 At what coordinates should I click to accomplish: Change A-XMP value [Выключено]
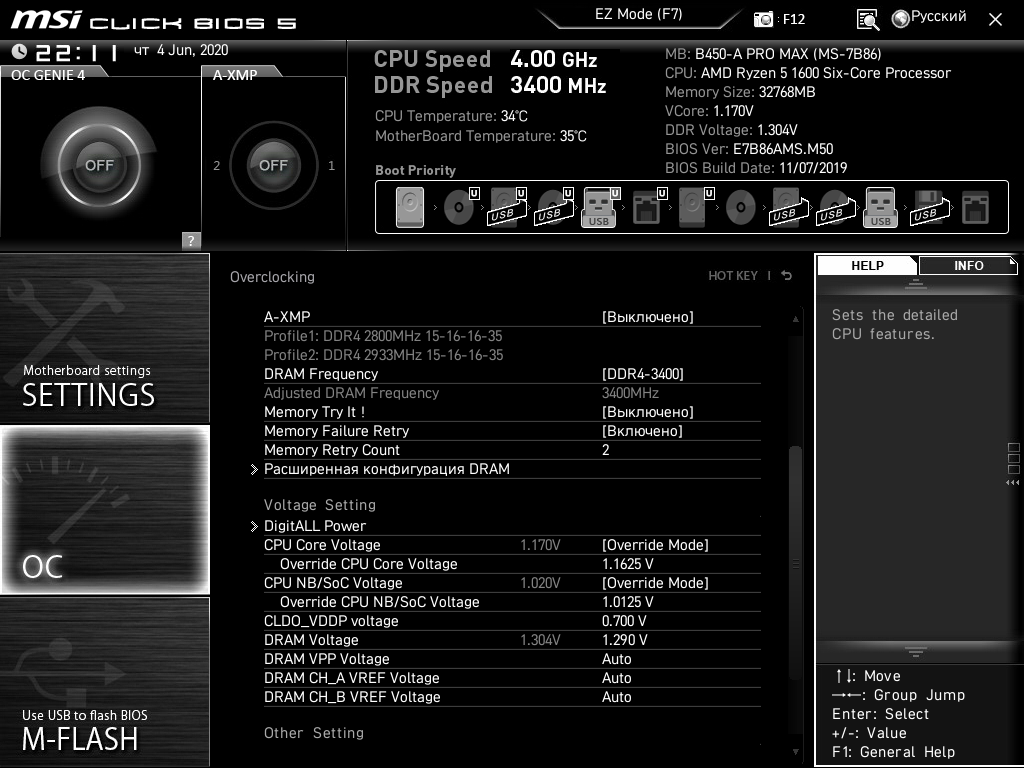pyautogui.click(x=648, y=317)
